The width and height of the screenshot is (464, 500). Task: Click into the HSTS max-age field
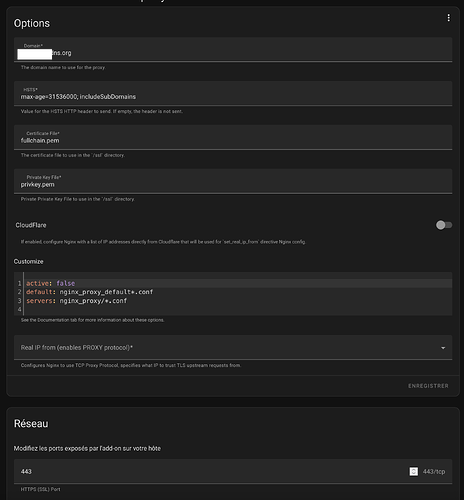point(233,93)
